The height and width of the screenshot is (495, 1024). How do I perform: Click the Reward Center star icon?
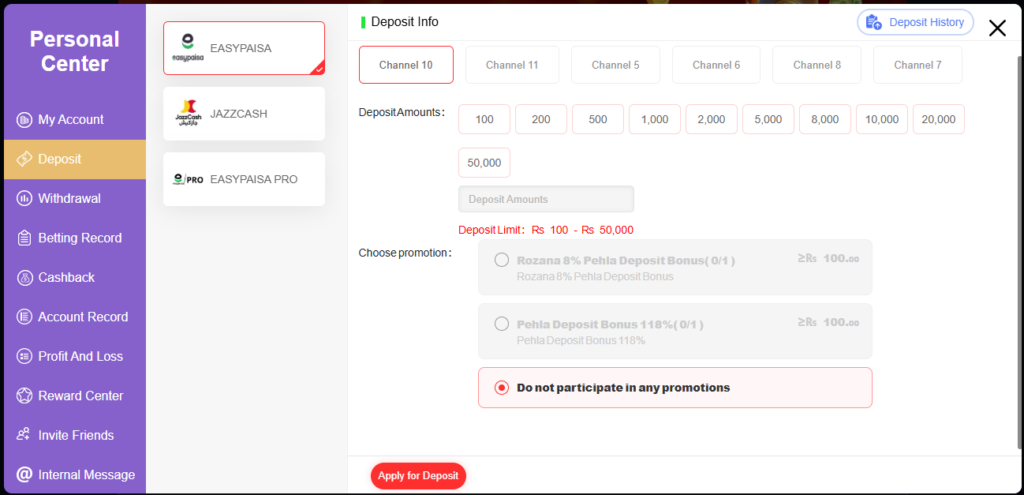coord(24,396)
